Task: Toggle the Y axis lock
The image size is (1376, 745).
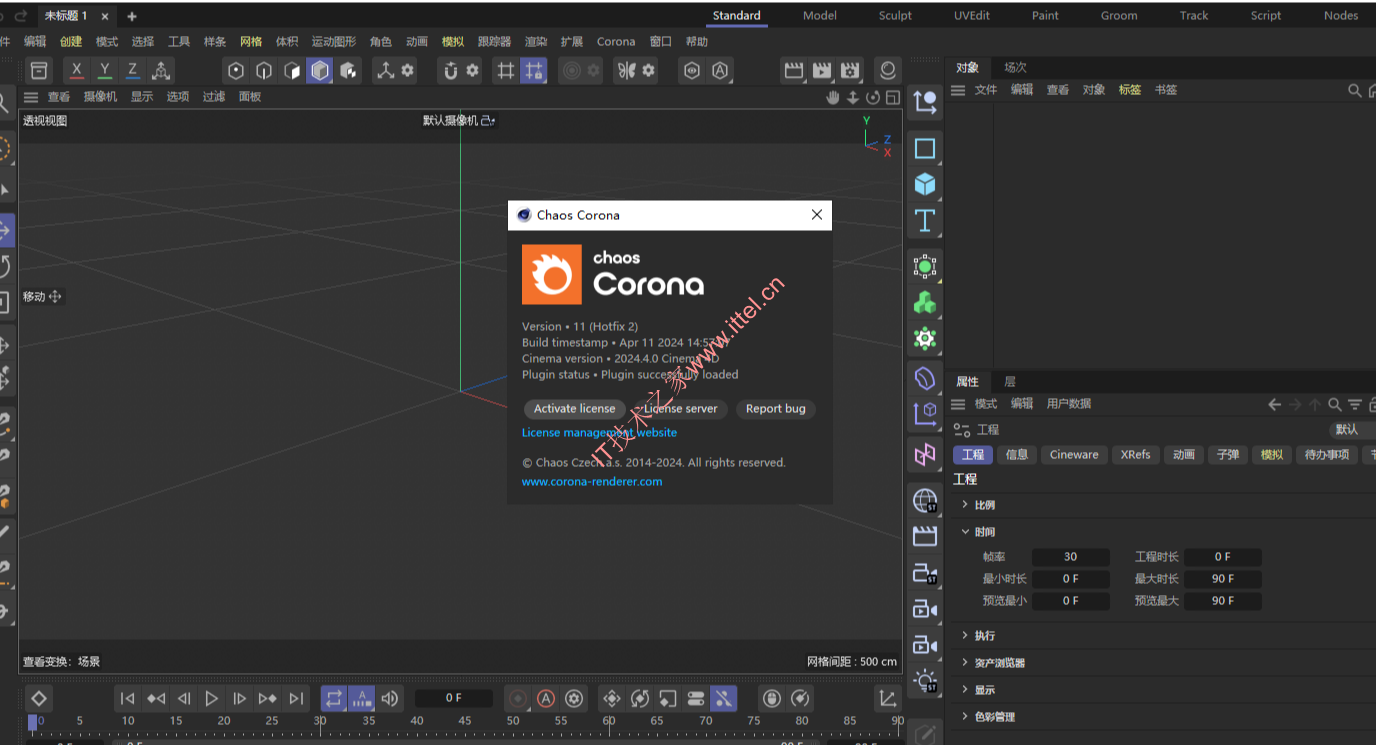Action: [105, 70]
